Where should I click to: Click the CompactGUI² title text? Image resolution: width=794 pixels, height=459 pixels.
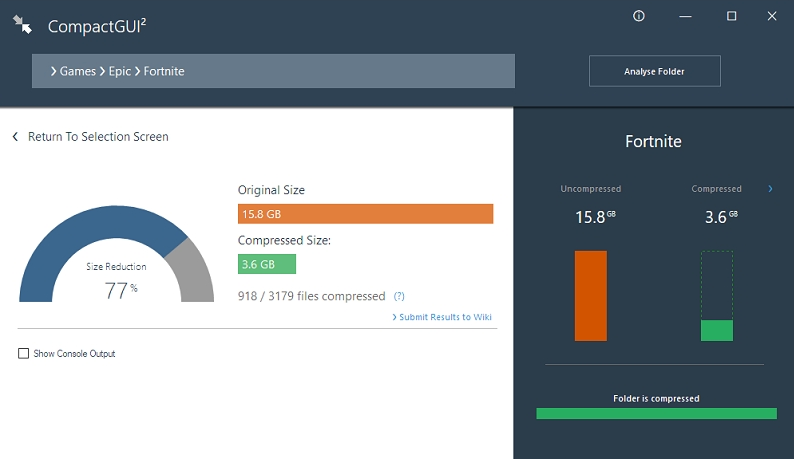97,26
